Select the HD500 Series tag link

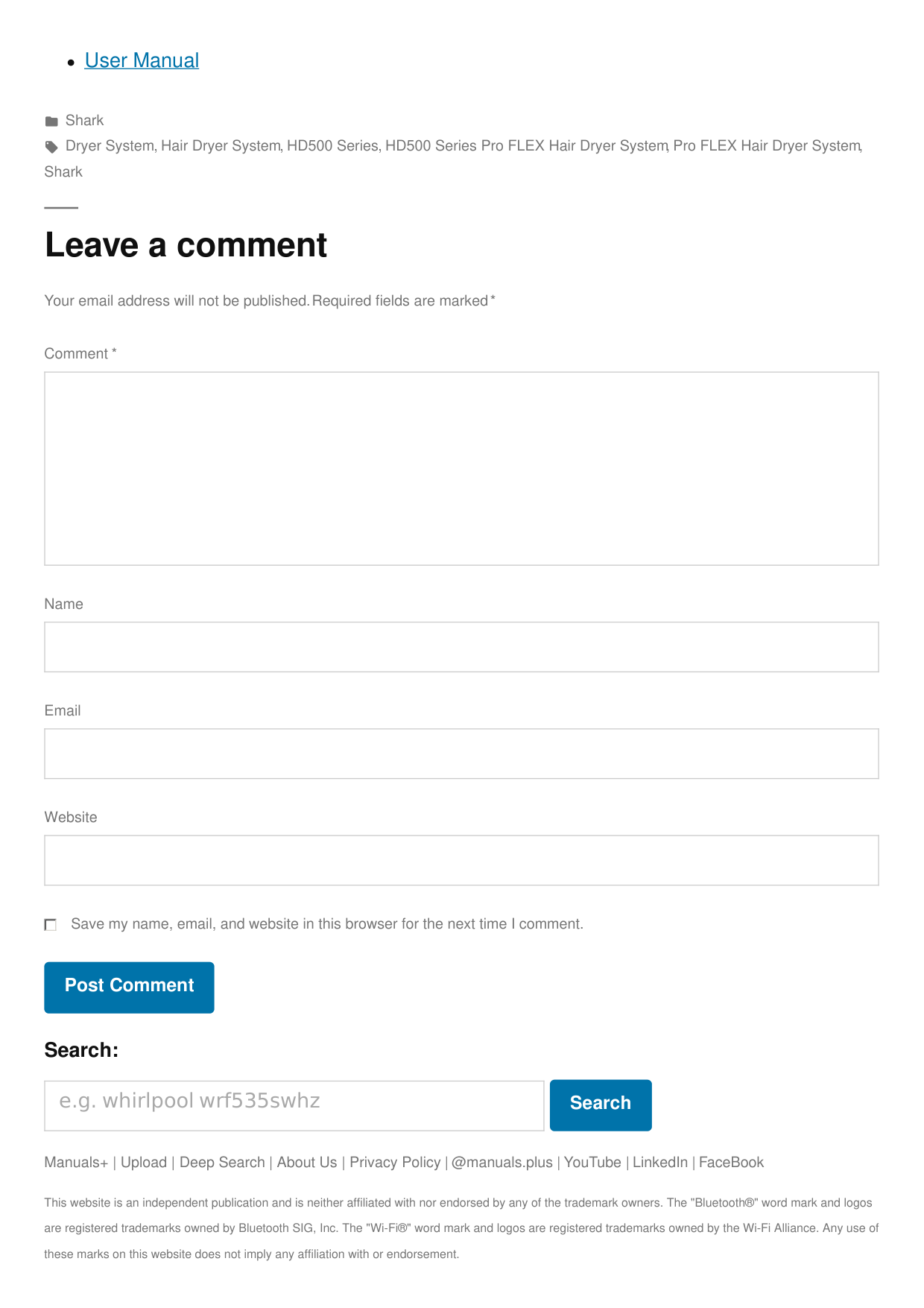332,146
